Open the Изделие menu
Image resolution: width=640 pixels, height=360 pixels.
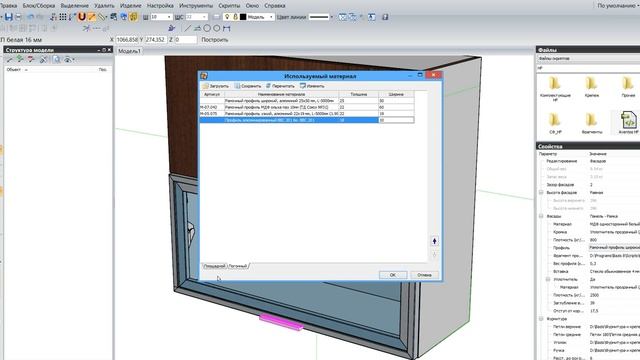131,6
